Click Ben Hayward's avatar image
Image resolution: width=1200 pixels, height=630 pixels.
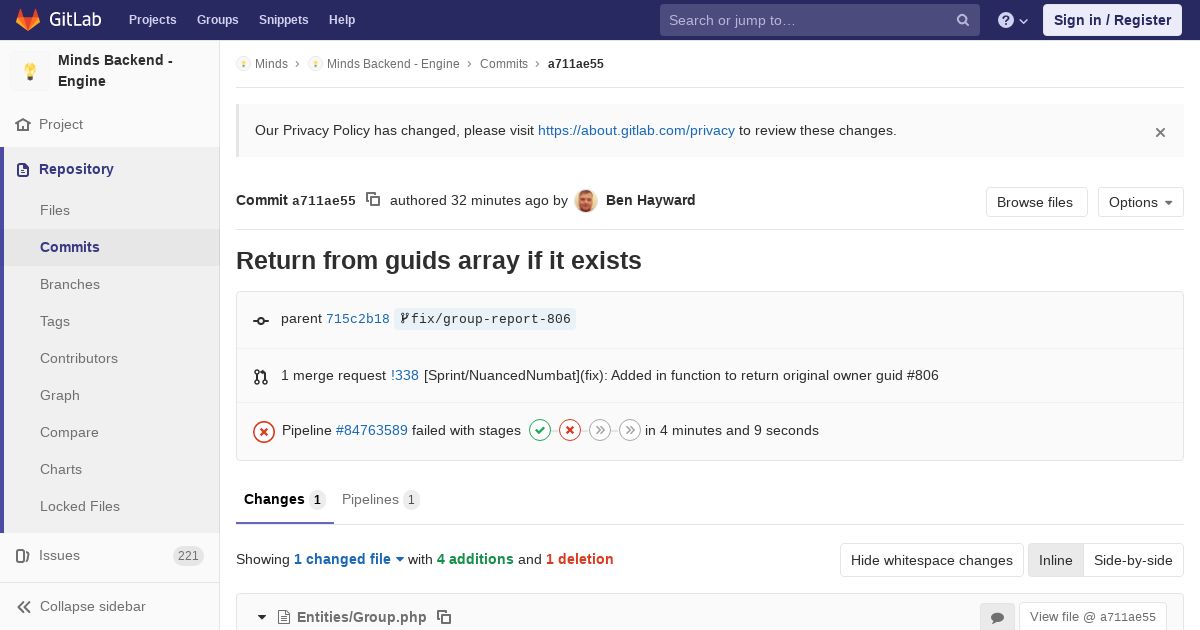coord(587,201)
